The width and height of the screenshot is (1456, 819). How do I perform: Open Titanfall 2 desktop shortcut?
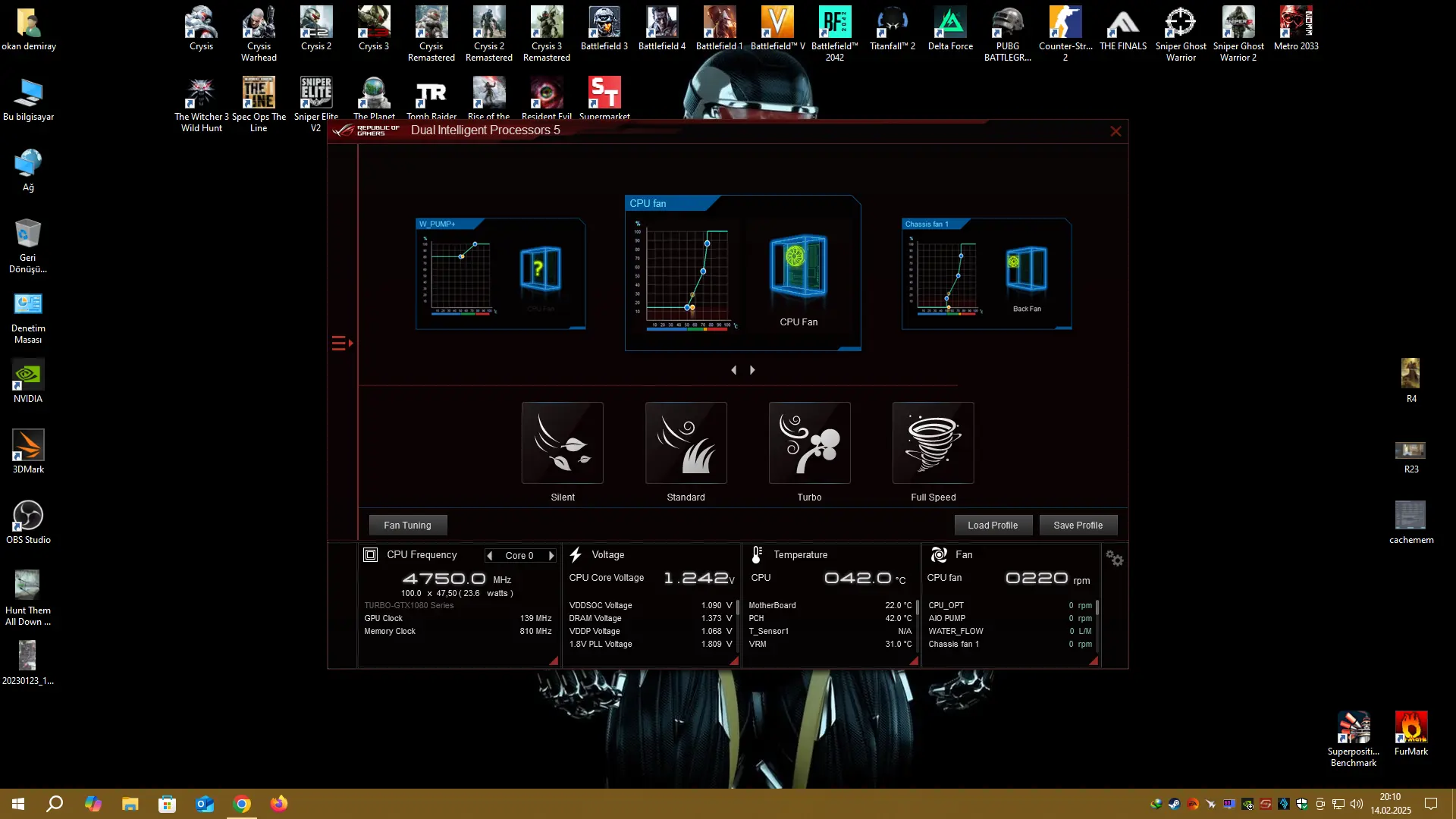[893, 29]
